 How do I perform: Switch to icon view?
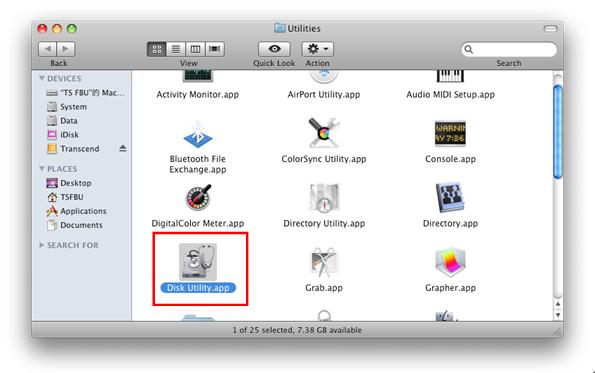(157, 49)
